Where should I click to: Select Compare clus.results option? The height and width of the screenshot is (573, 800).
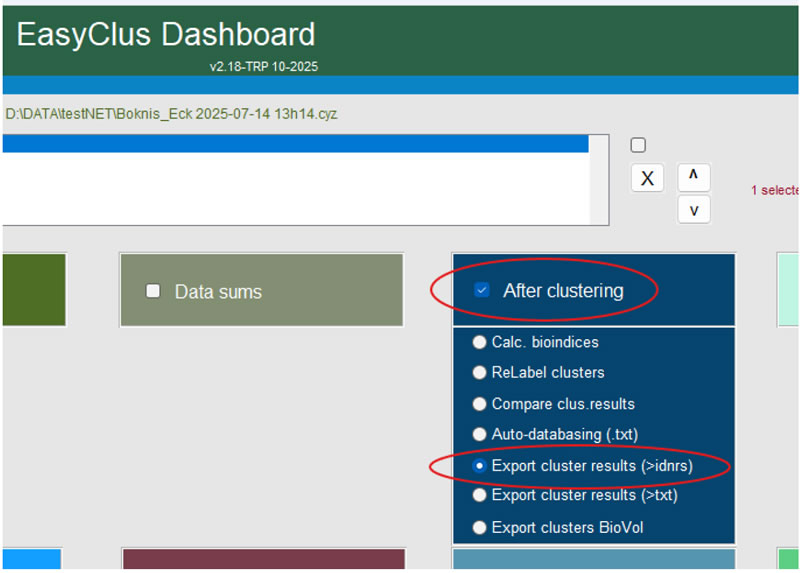pos(479,404)
